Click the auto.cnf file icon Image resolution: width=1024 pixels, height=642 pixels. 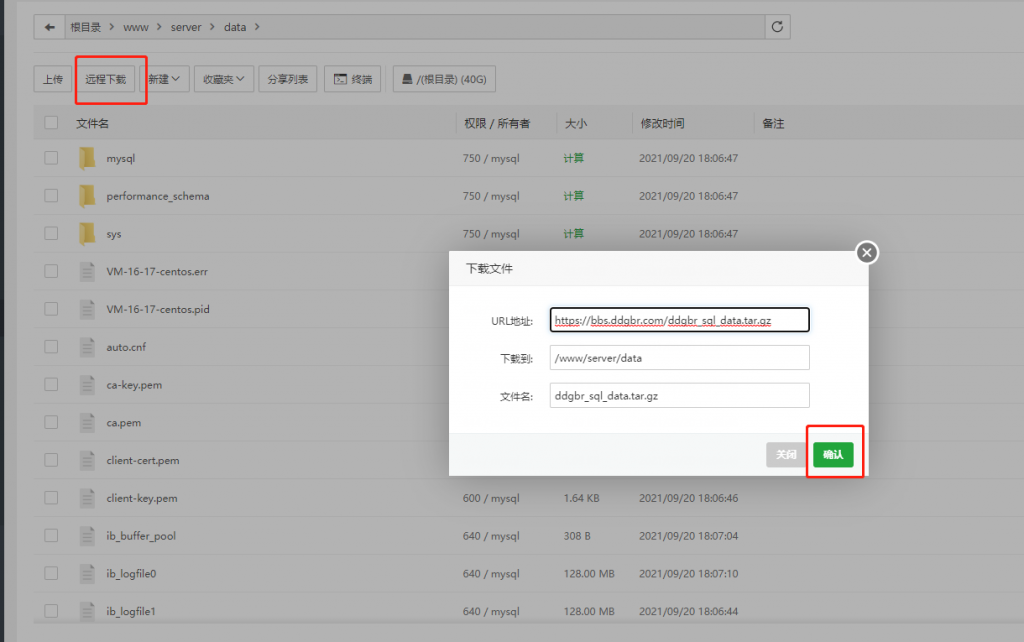[87, 347]
